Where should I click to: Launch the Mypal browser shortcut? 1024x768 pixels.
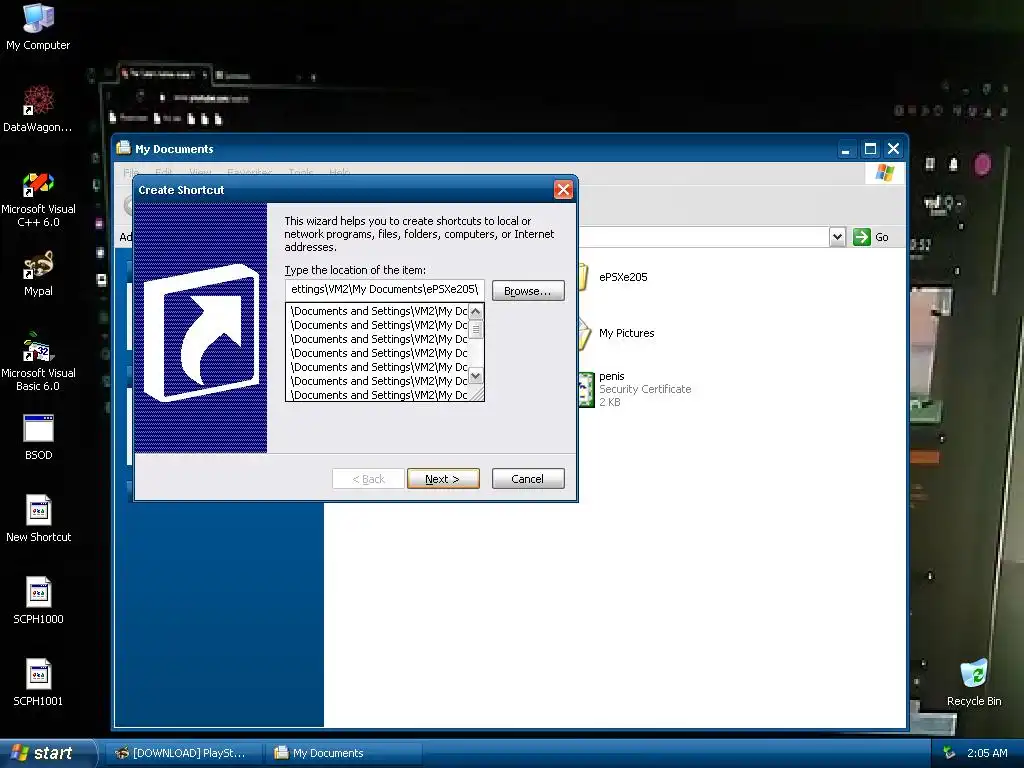coord(38,274)
